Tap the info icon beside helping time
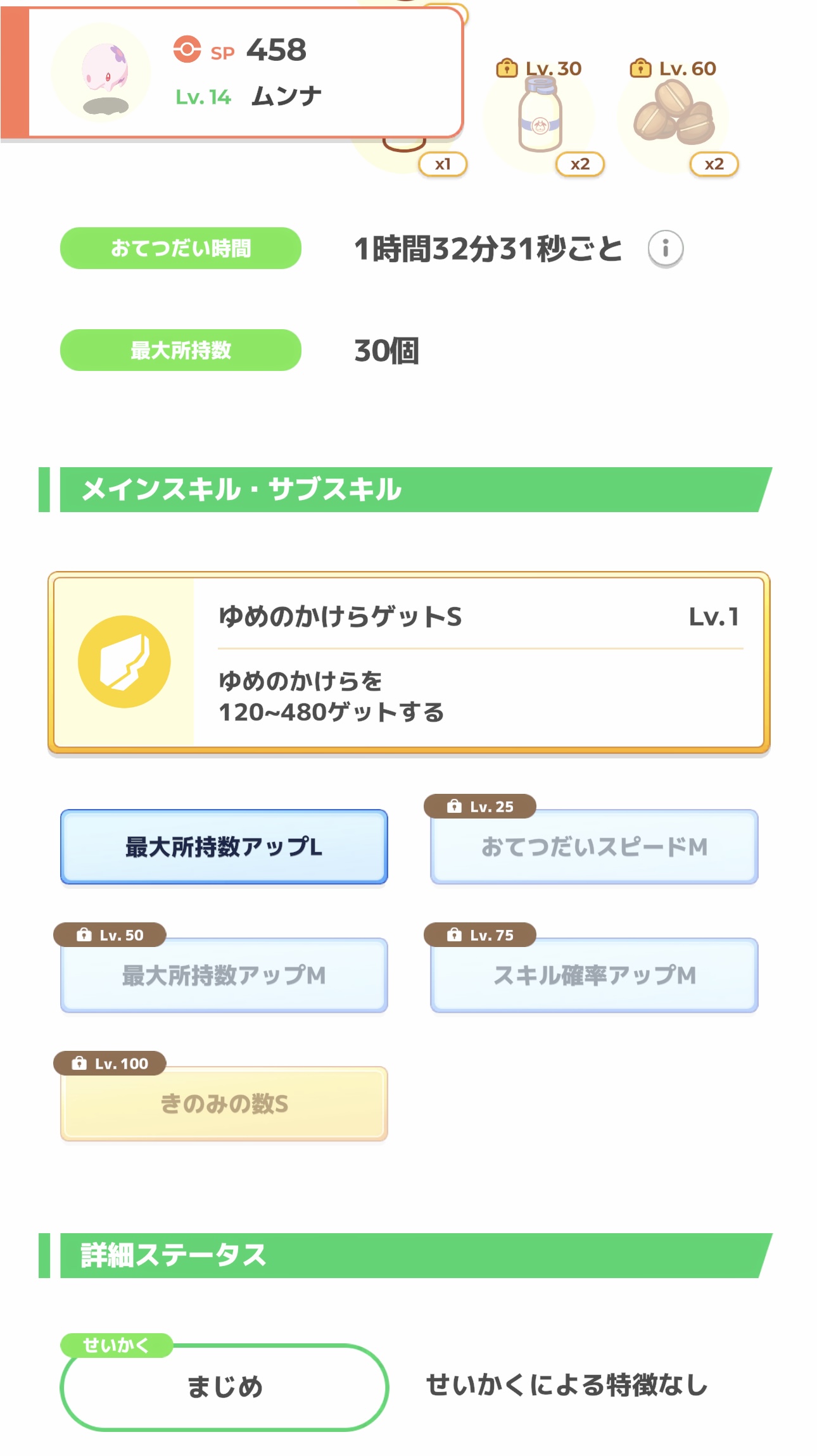This screenshot has height=1456, width=817. (665, 248)
